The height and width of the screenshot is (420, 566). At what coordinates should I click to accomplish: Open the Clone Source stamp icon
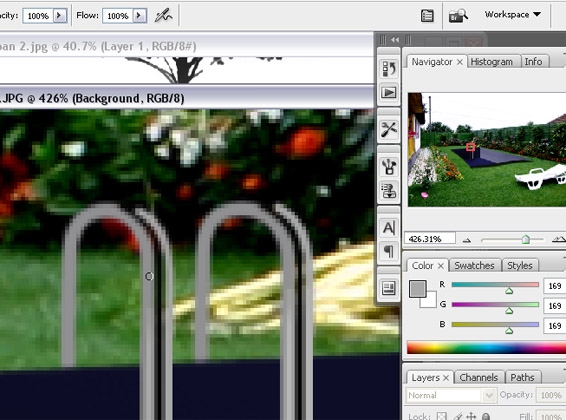pos(389,191)
